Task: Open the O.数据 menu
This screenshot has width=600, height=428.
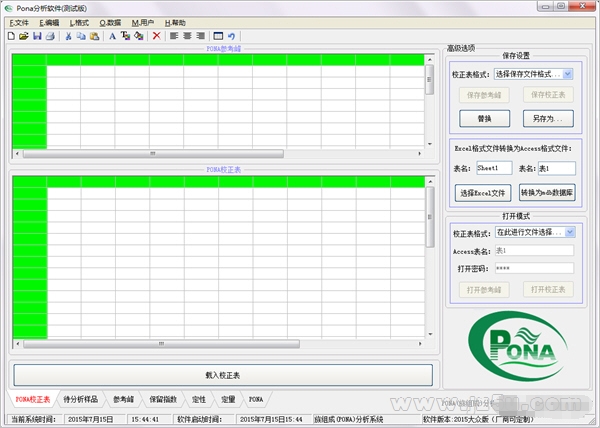Action: pos(110,23)
